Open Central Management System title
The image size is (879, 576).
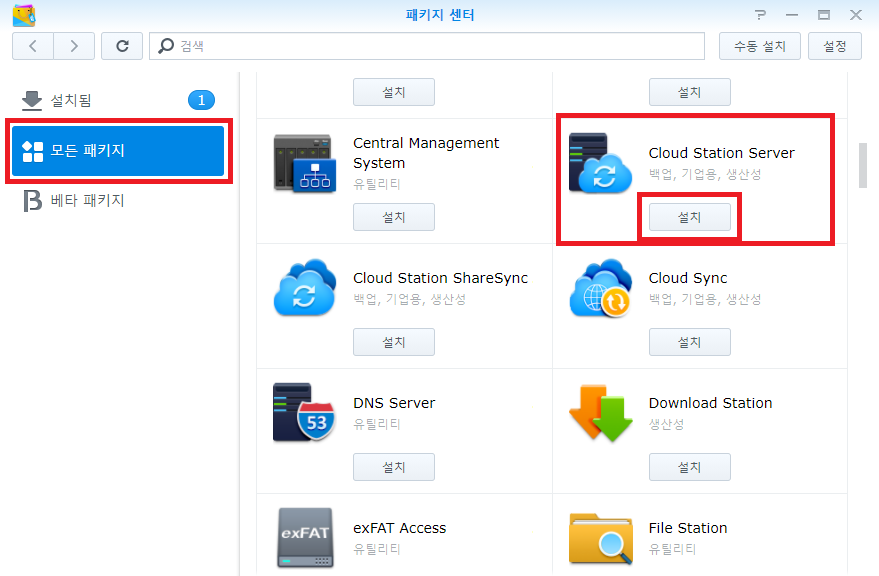coord(426,153)
